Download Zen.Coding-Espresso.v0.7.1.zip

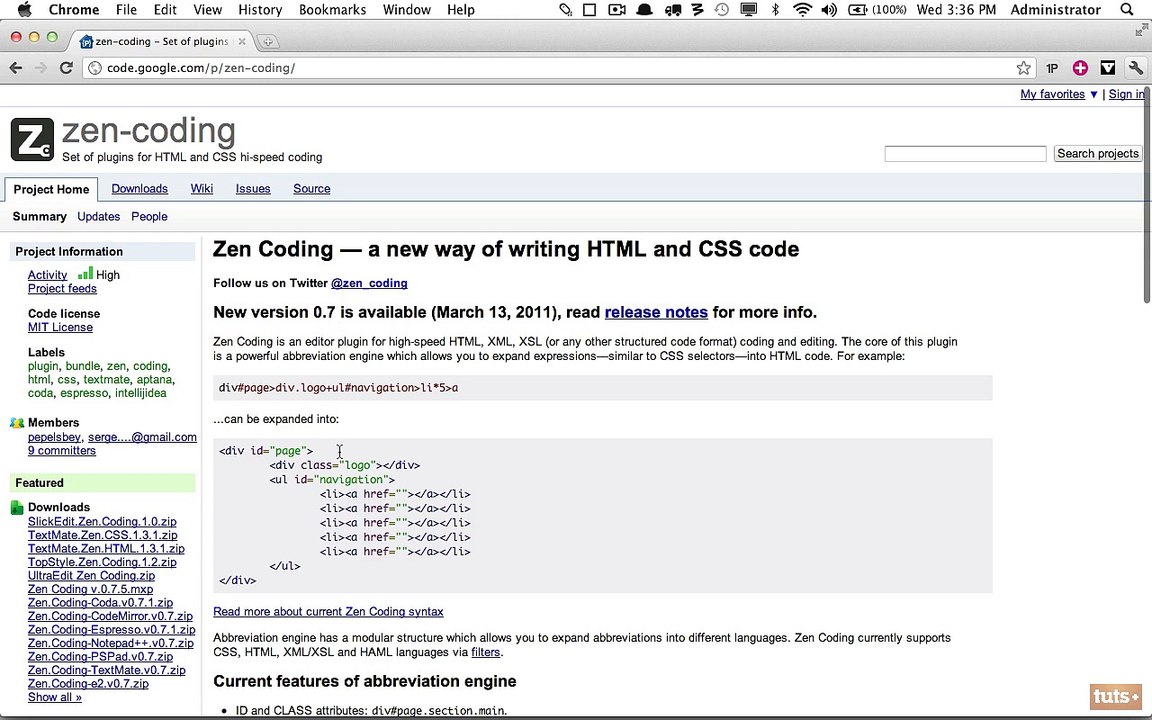112,630
